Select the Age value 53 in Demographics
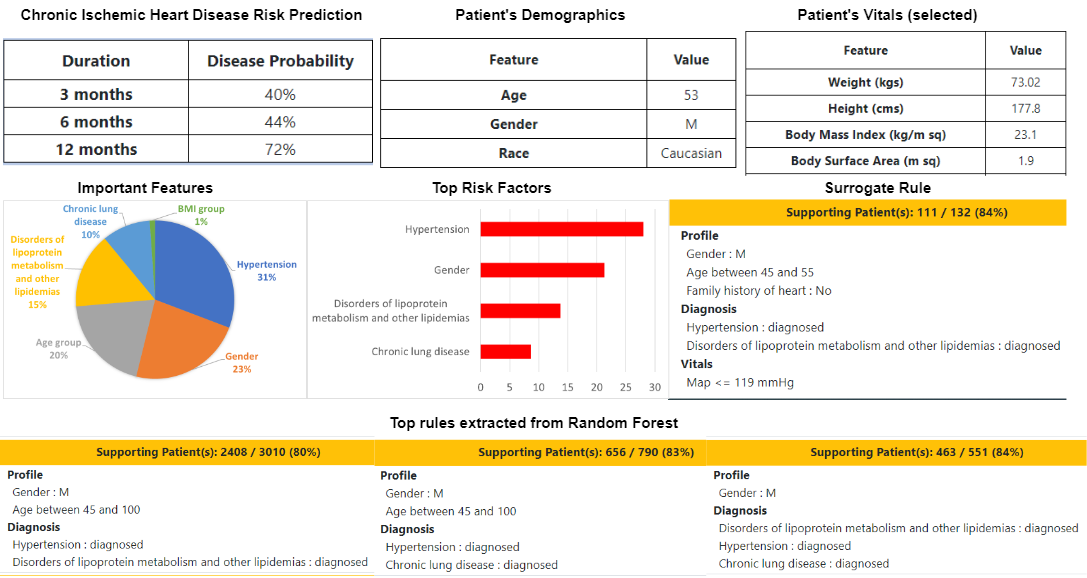Screen dimensions: 1087x578 pos(691,95)
